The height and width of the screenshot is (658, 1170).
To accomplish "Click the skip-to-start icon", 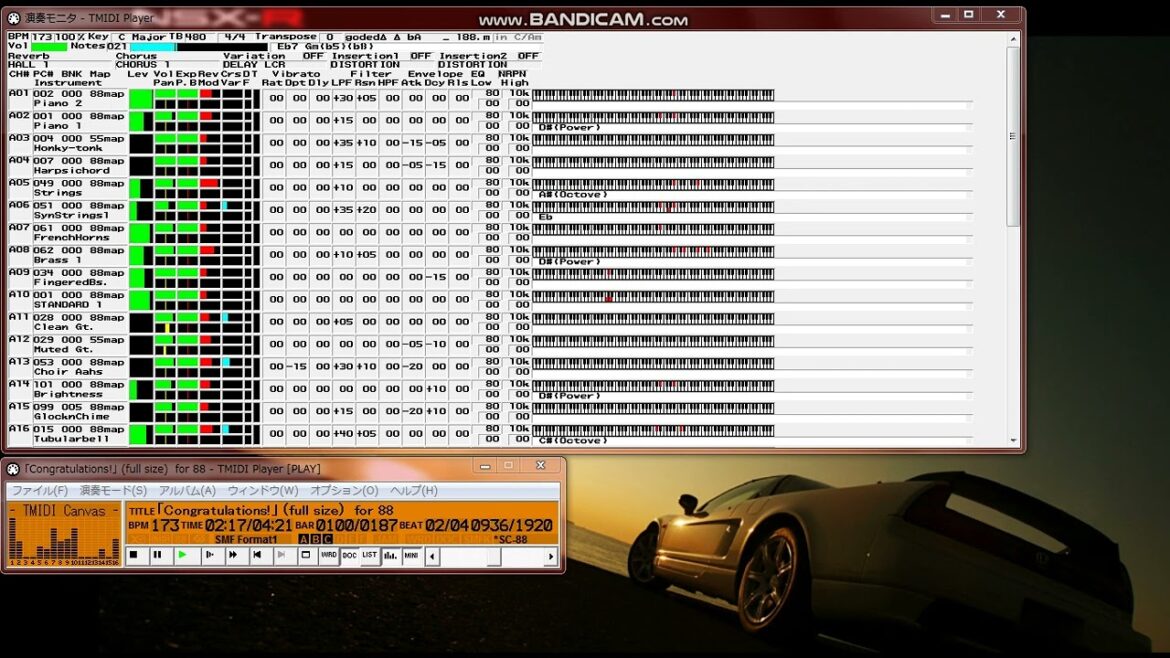I will coord(257,557).
